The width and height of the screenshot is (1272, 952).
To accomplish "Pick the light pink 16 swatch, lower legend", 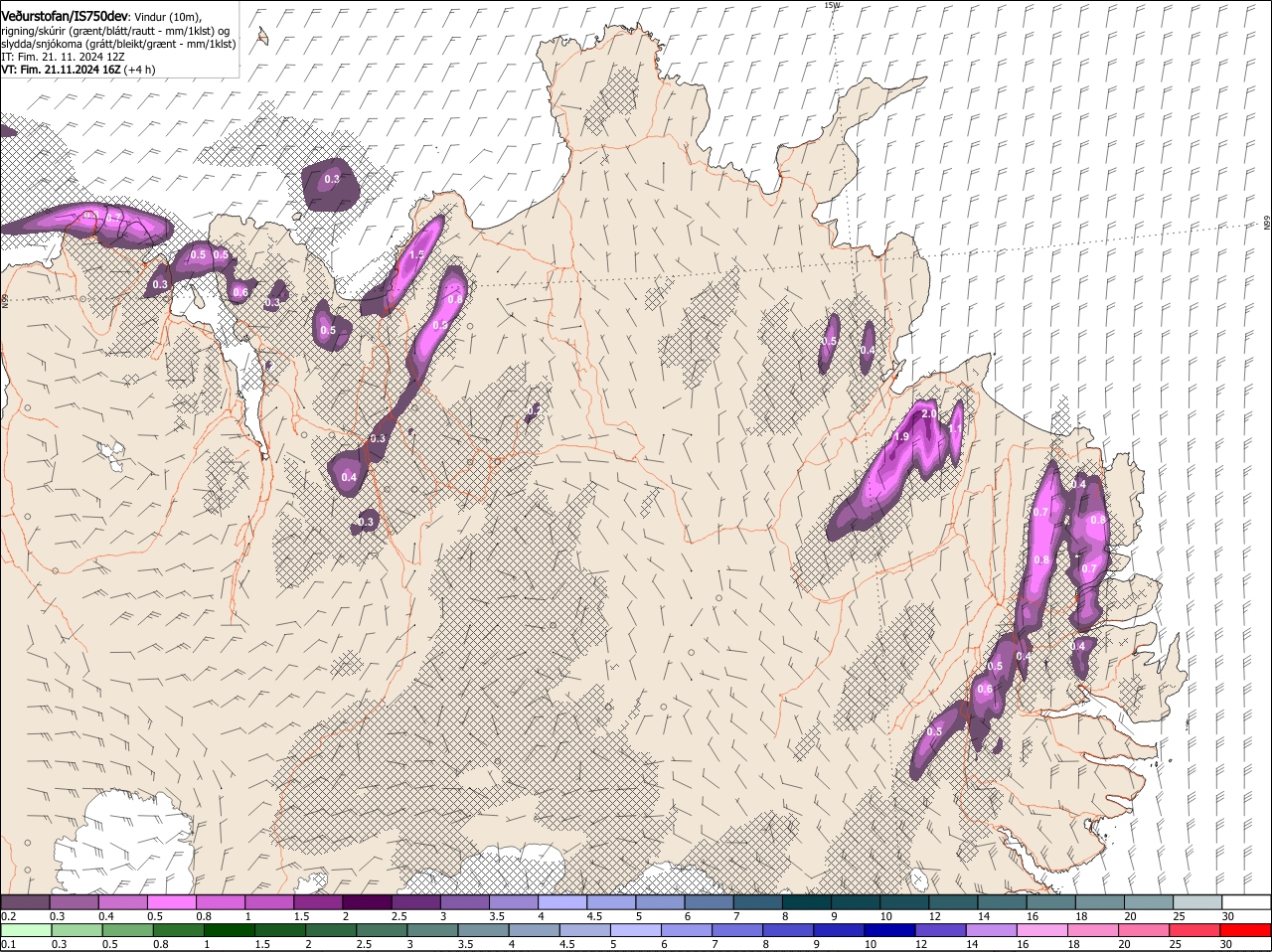I will tap(1042, 930).
